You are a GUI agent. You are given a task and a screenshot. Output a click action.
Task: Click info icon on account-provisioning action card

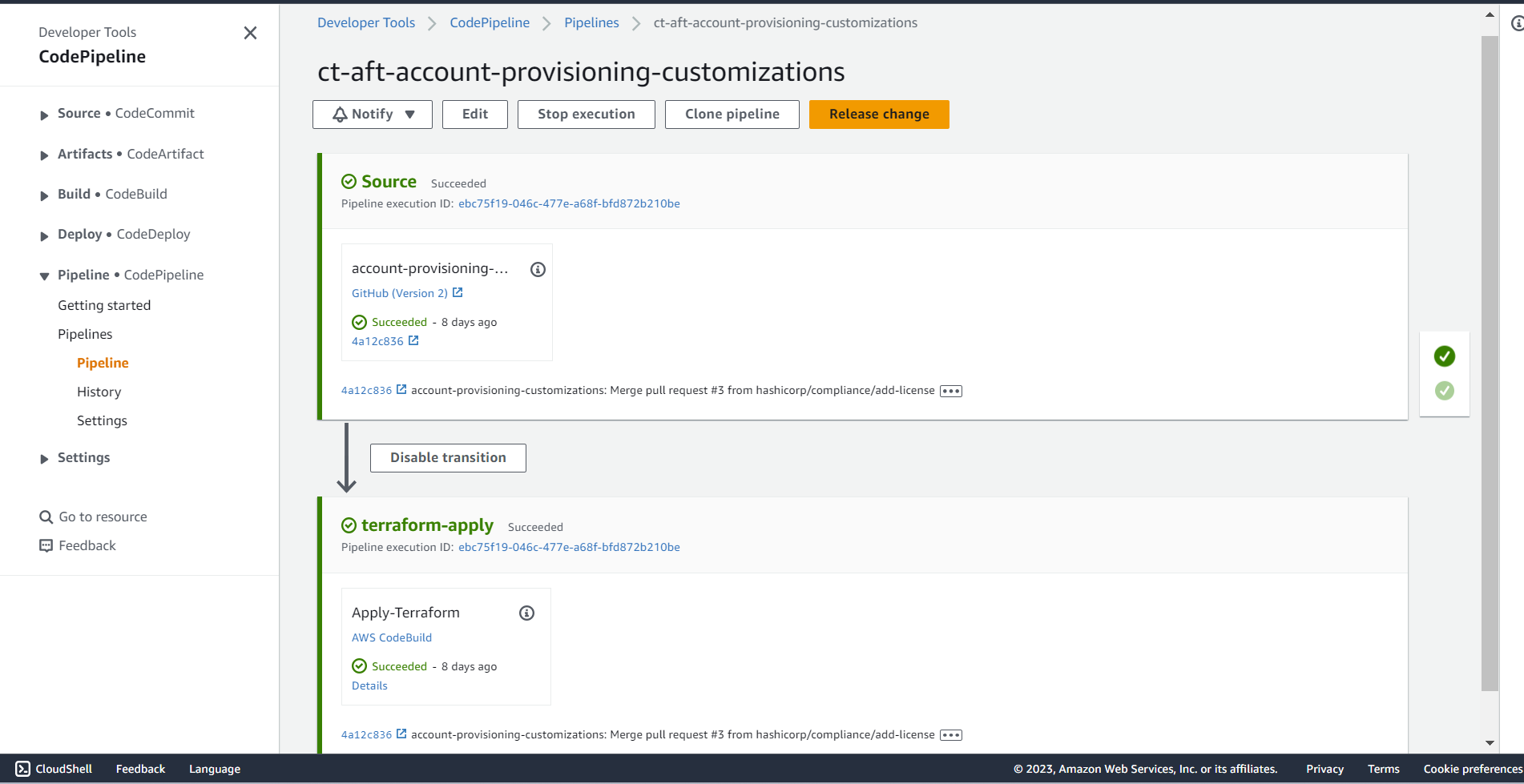coord(538,270)
